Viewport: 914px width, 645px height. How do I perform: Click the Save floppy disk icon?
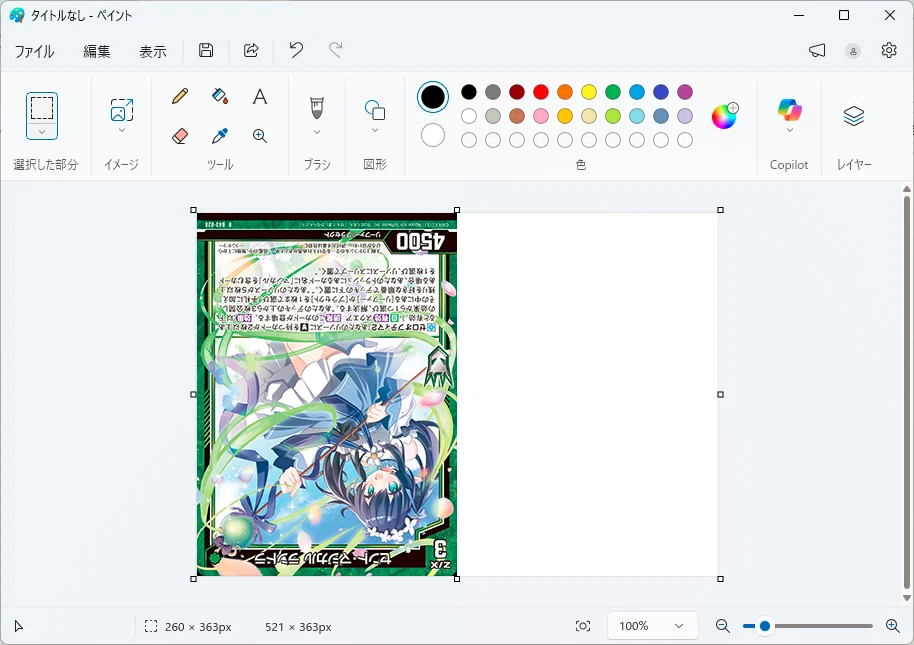[206, 50]
